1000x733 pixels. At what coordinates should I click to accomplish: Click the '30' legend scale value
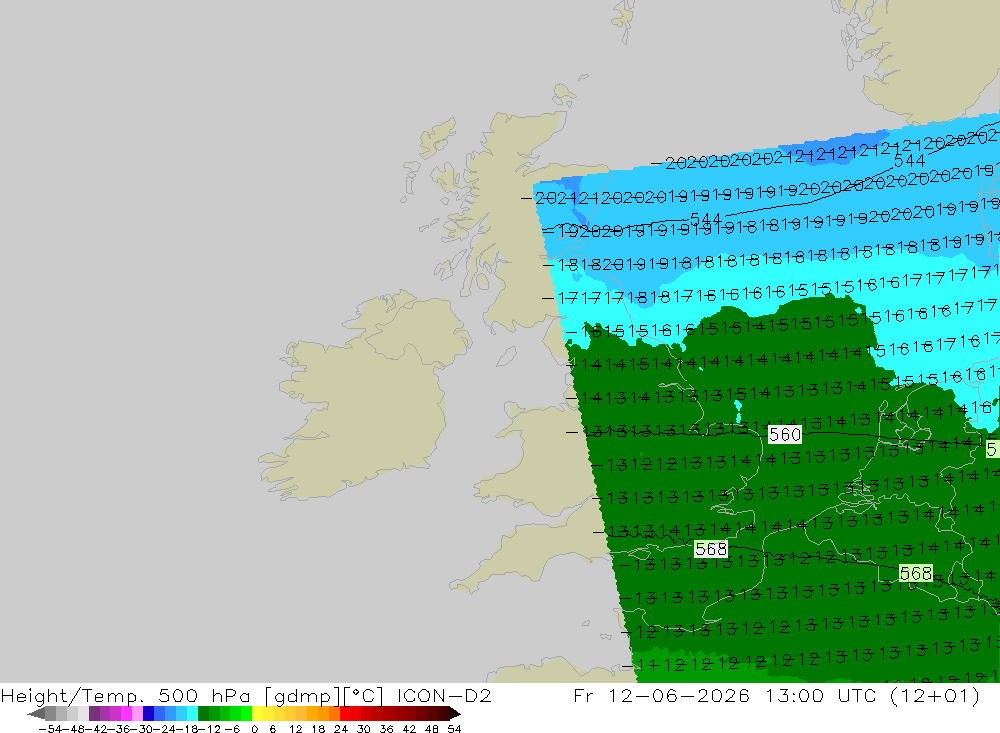click(364, 729)
